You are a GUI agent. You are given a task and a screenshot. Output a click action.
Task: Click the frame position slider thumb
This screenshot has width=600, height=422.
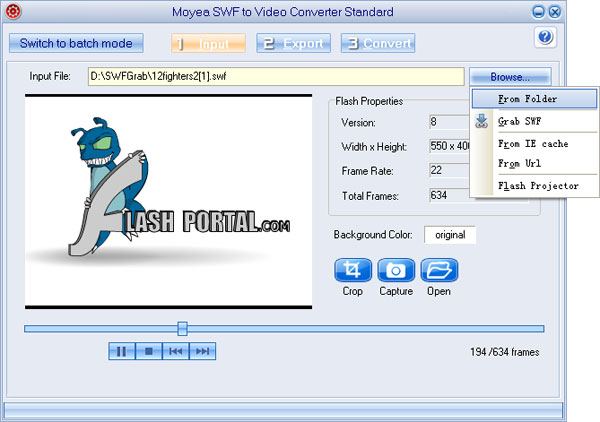[x=183, y=329]
